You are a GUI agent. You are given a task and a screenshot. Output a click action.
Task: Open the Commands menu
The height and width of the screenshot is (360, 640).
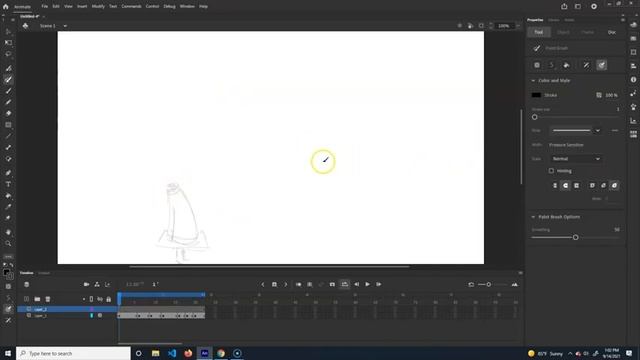(131, 7)
